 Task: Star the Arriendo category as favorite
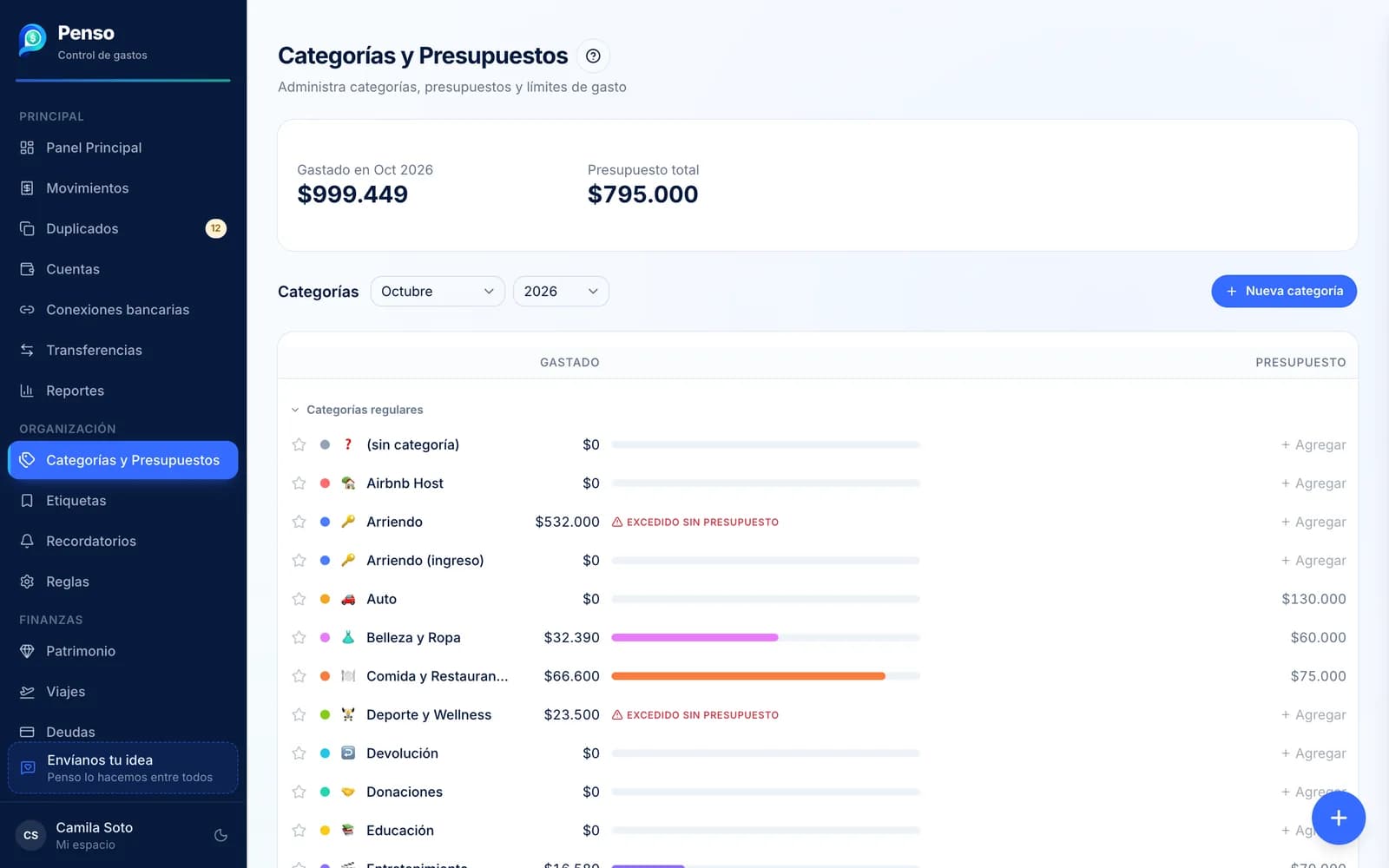point(299,522)
